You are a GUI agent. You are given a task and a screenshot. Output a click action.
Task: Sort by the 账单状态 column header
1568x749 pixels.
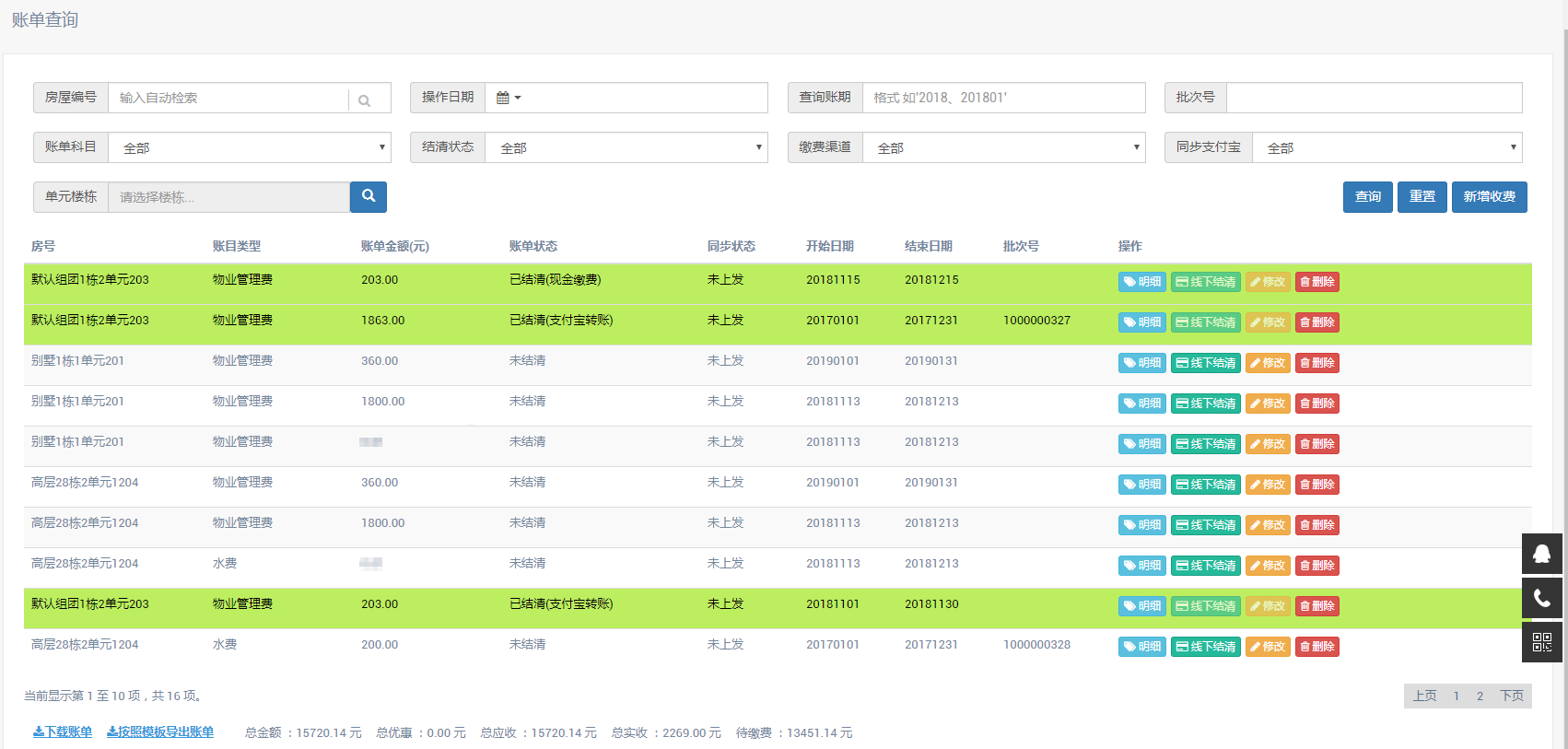[533, 246]
